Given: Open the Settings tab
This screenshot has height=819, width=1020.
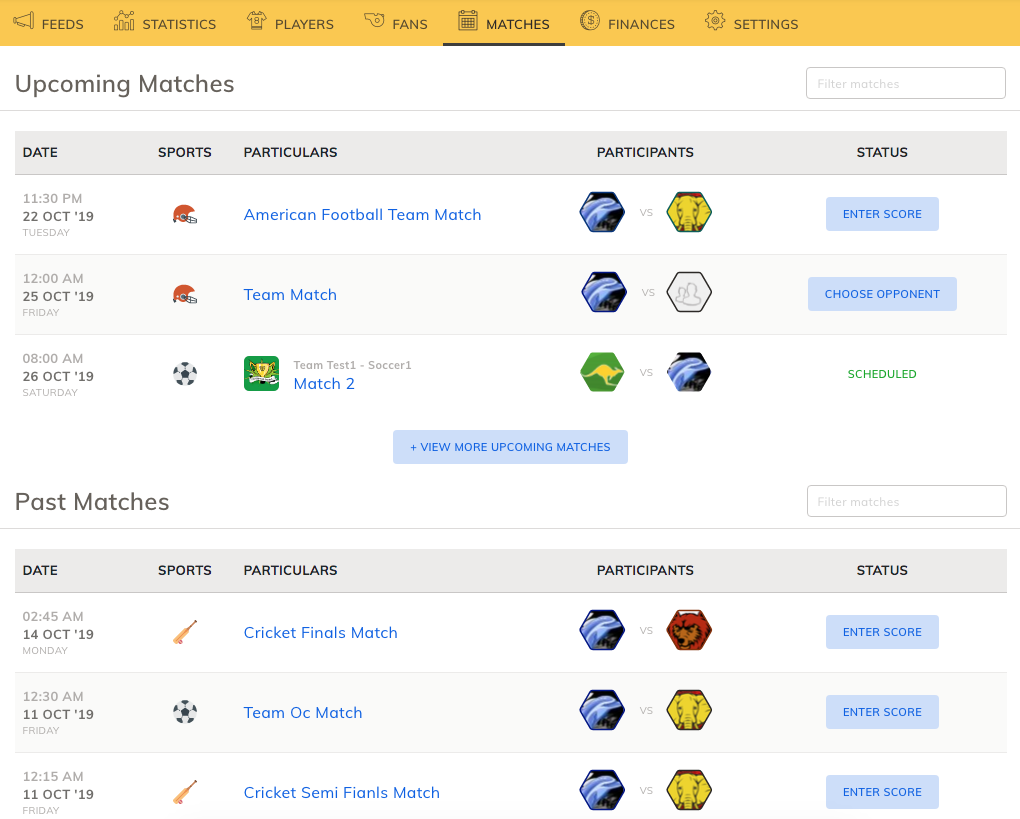Looking at the screenshot, I should coord(751,23).
